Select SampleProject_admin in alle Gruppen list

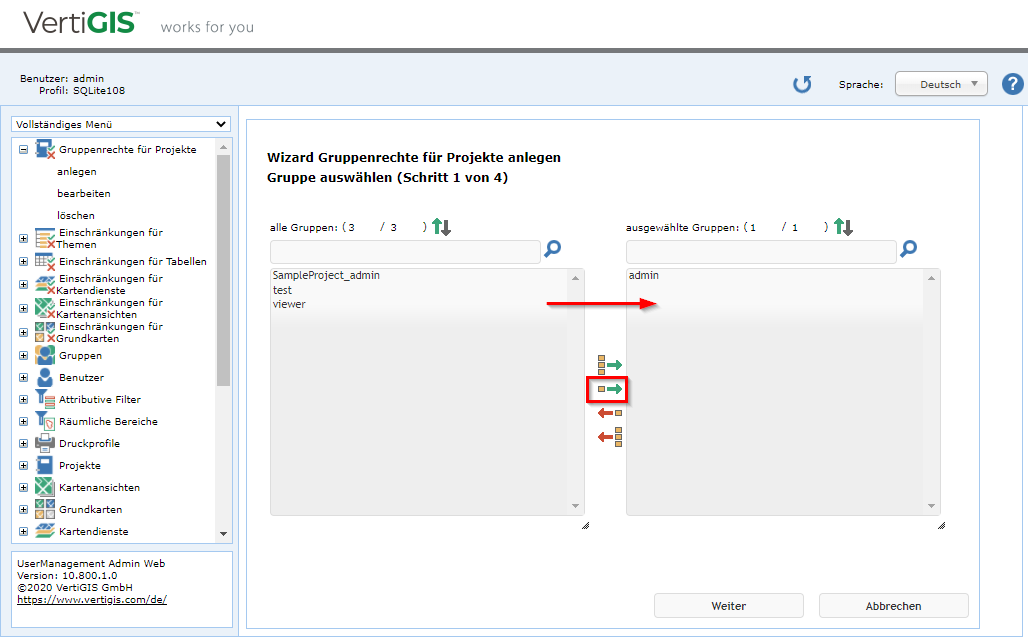[326, 275]
